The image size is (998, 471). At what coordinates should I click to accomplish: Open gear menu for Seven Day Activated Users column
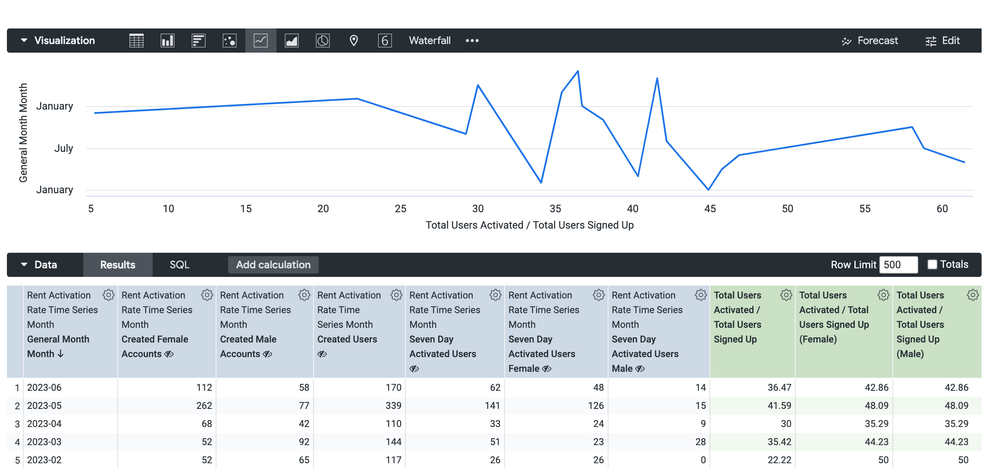tap(495, 295)
